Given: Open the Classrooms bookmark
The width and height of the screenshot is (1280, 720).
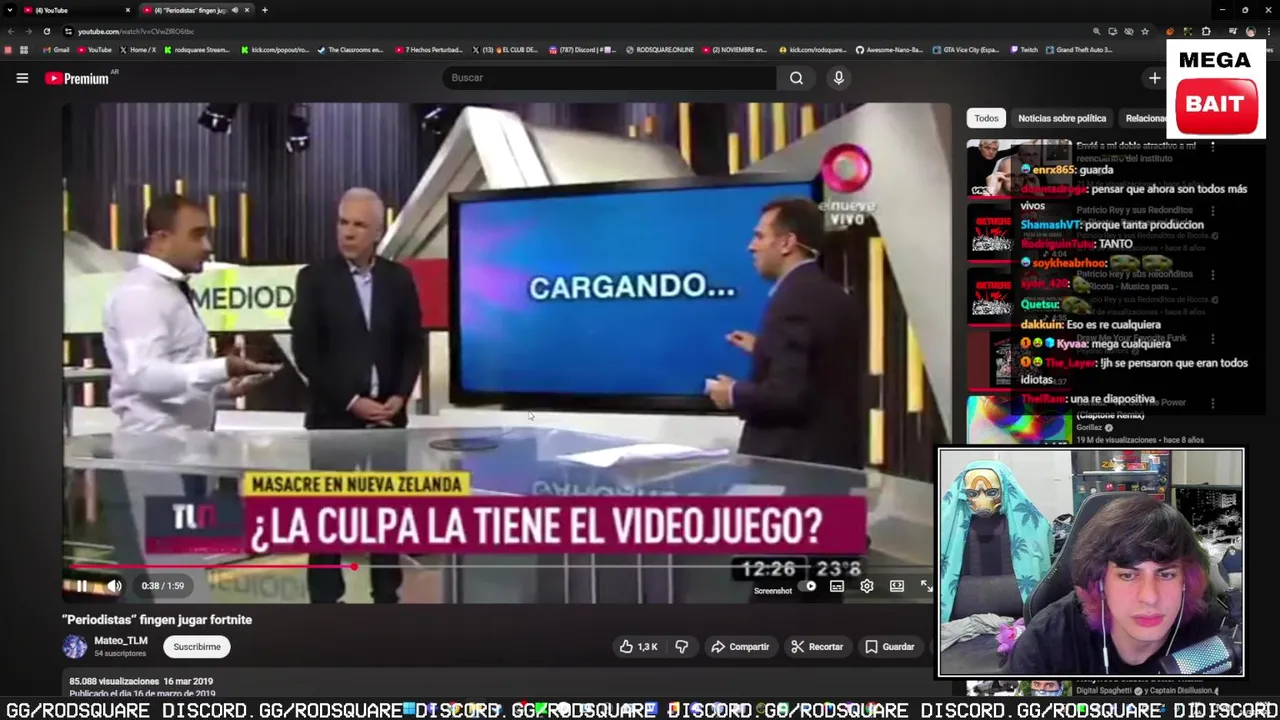Looking at the screenshot, I should (351, 50).
